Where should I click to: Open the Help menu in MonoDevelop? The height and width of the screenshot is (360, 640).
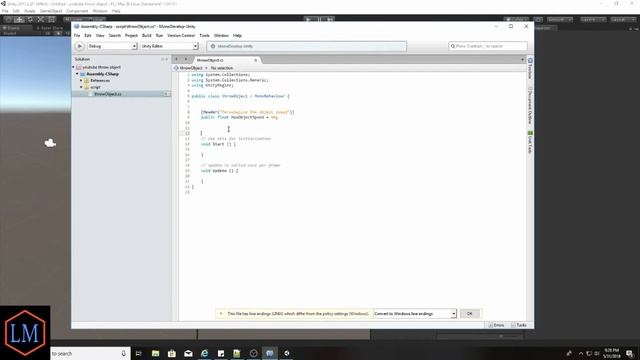pos(237,36)
